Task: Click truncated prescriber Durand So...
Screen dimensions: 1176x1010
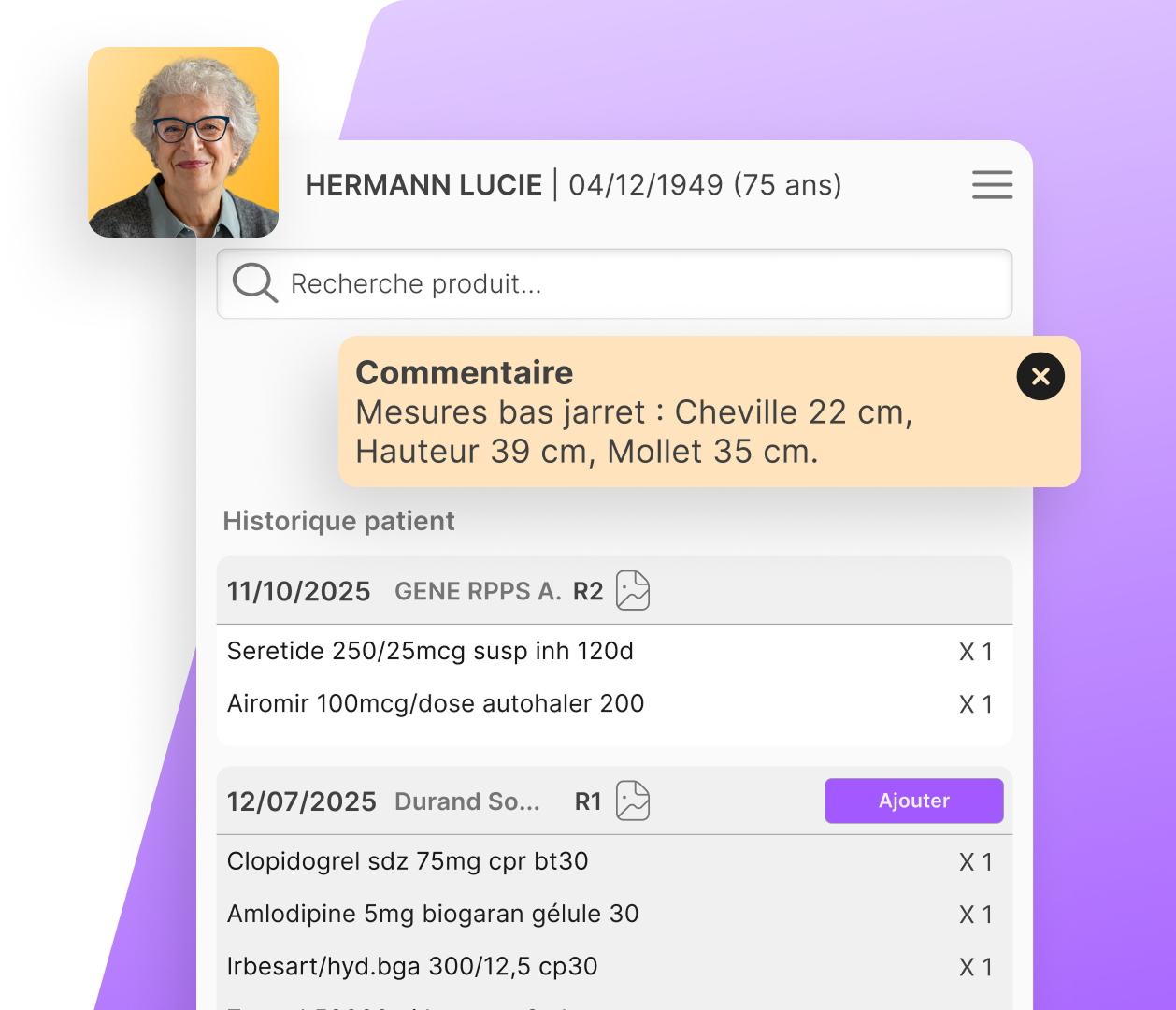Action: tap(467, 801)
